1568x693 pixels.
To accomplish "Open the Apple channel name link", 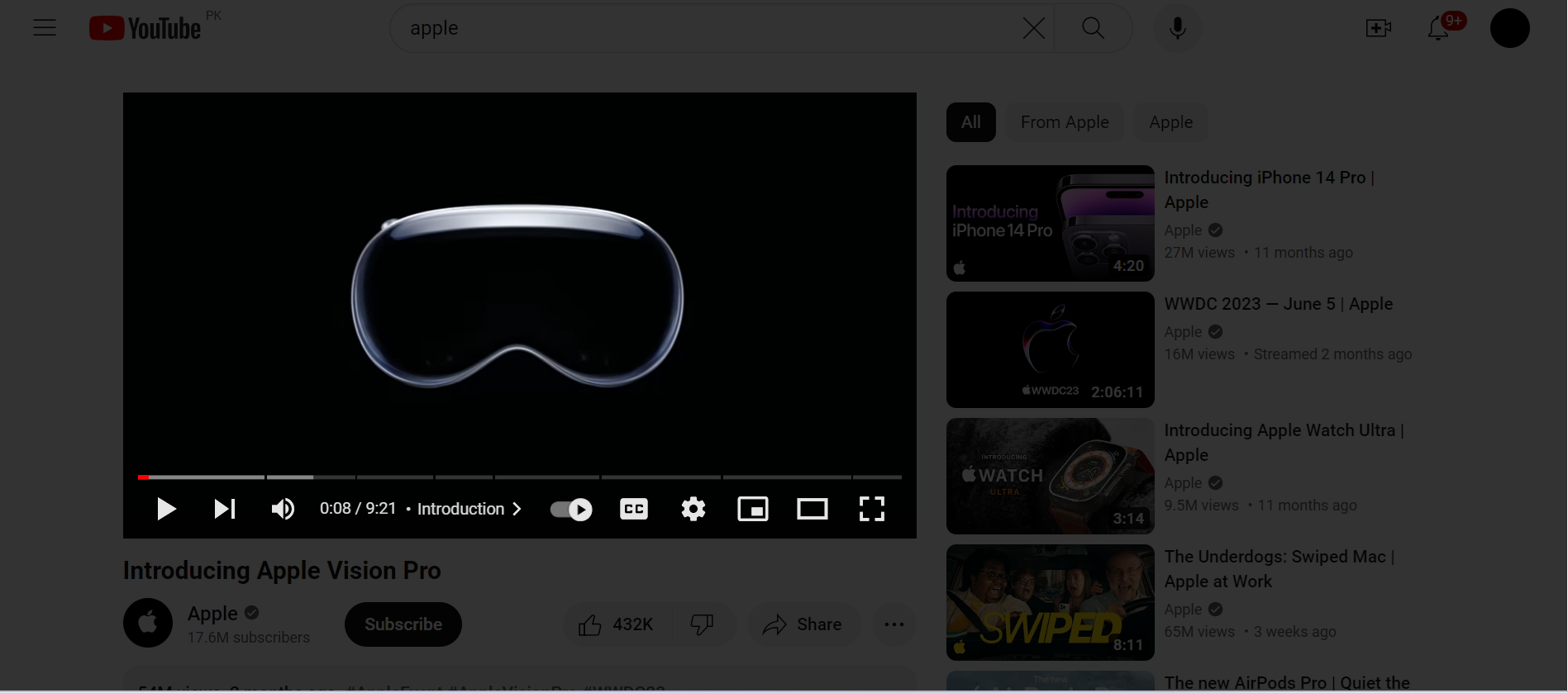I will [212, 613].
